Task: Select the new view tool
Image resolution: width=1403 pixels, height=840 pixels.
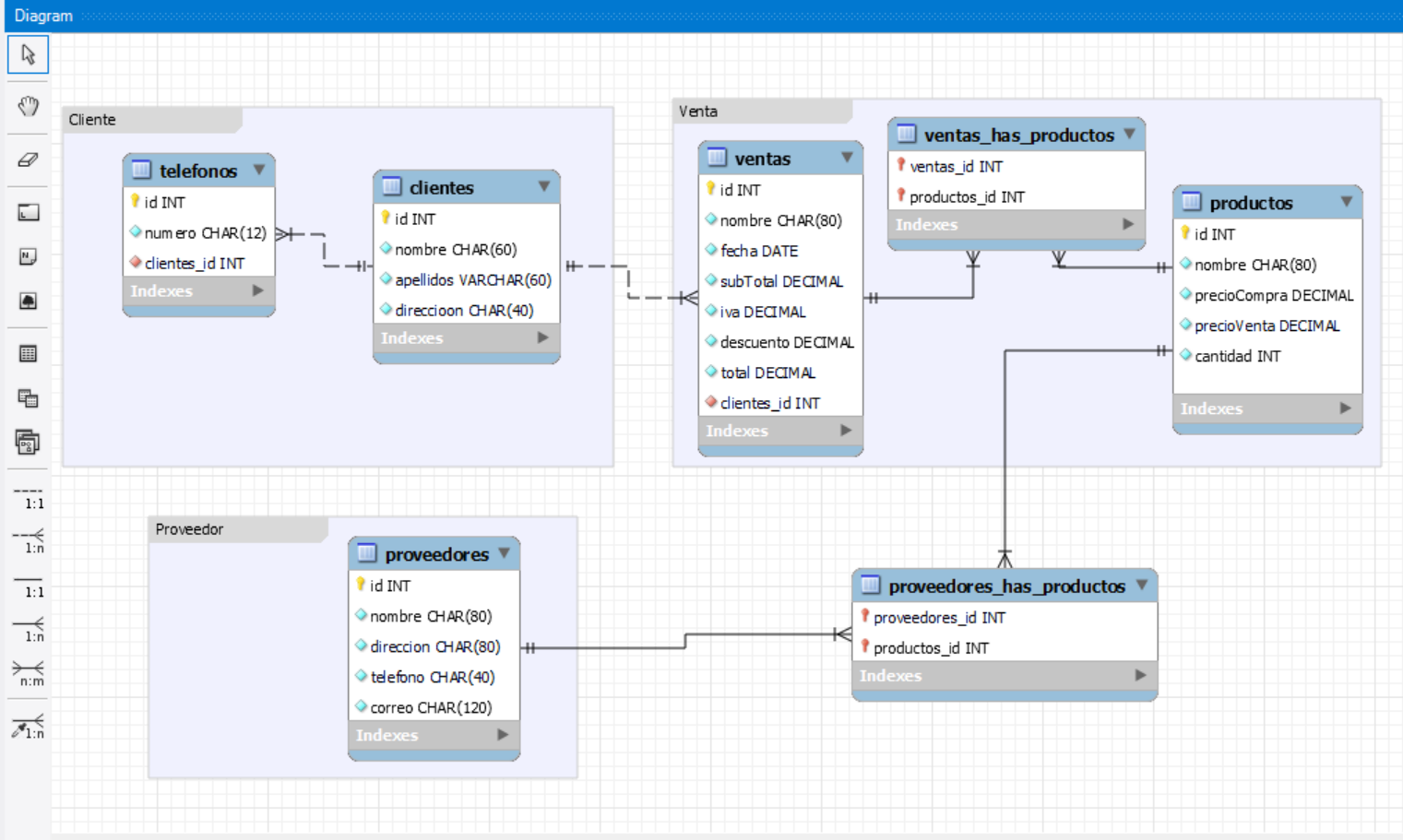Action: [x=28, y=398]
